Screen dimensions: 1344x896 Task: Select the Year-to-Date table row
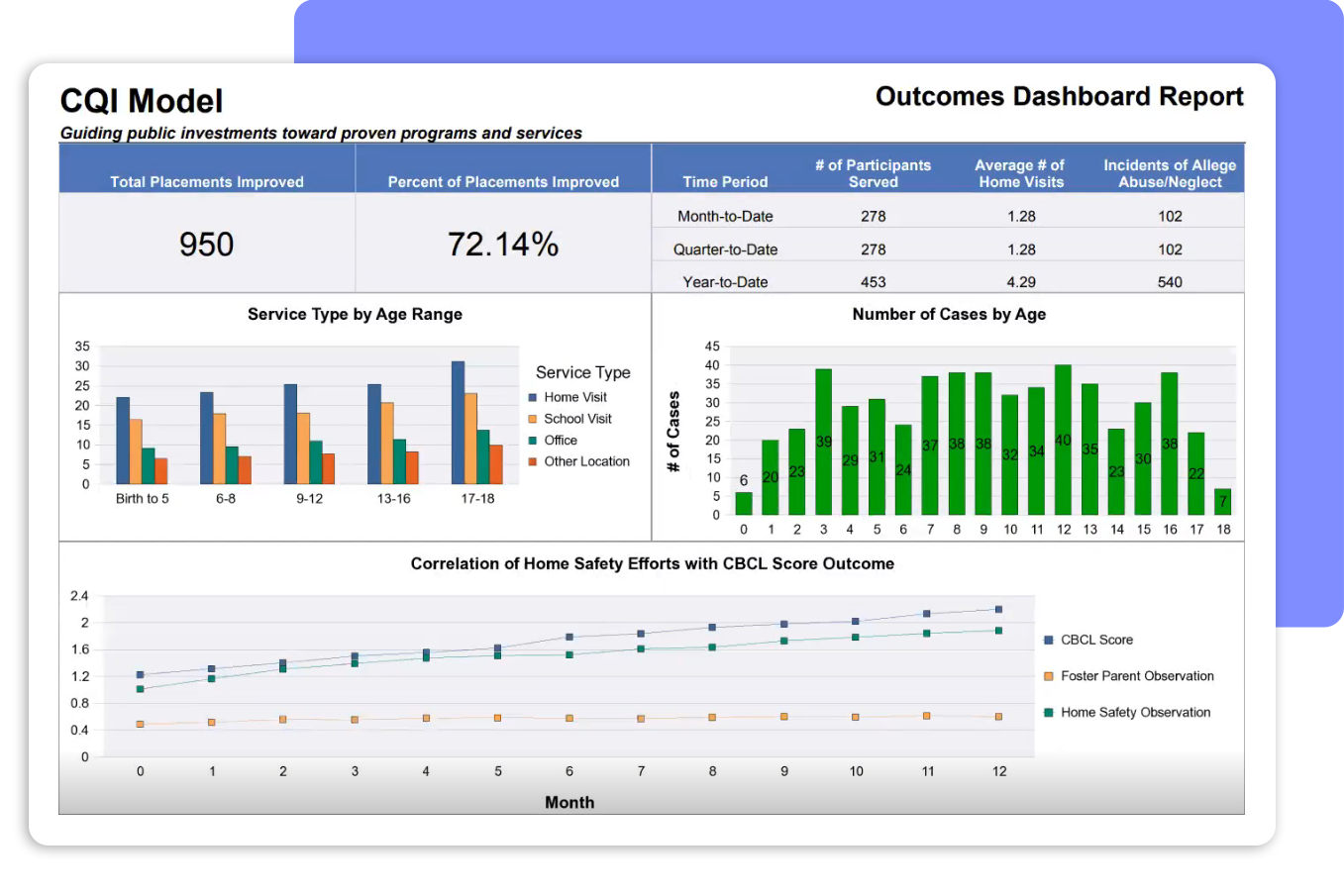[725, 282]
